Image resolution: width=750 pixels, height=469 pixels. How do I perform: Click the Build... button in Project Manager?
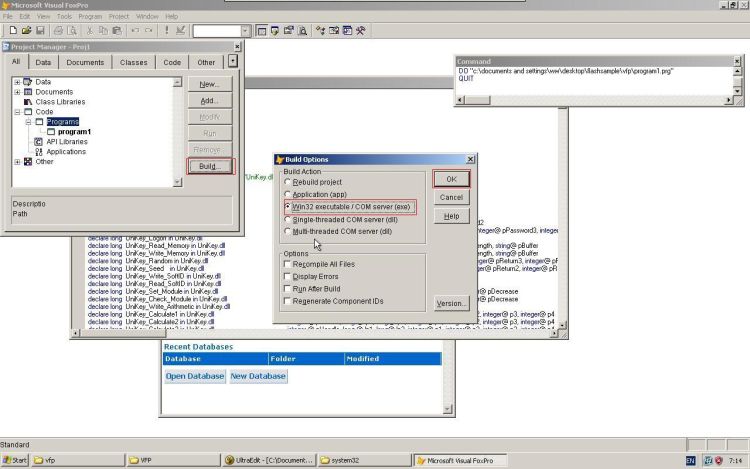pos(210,166)
